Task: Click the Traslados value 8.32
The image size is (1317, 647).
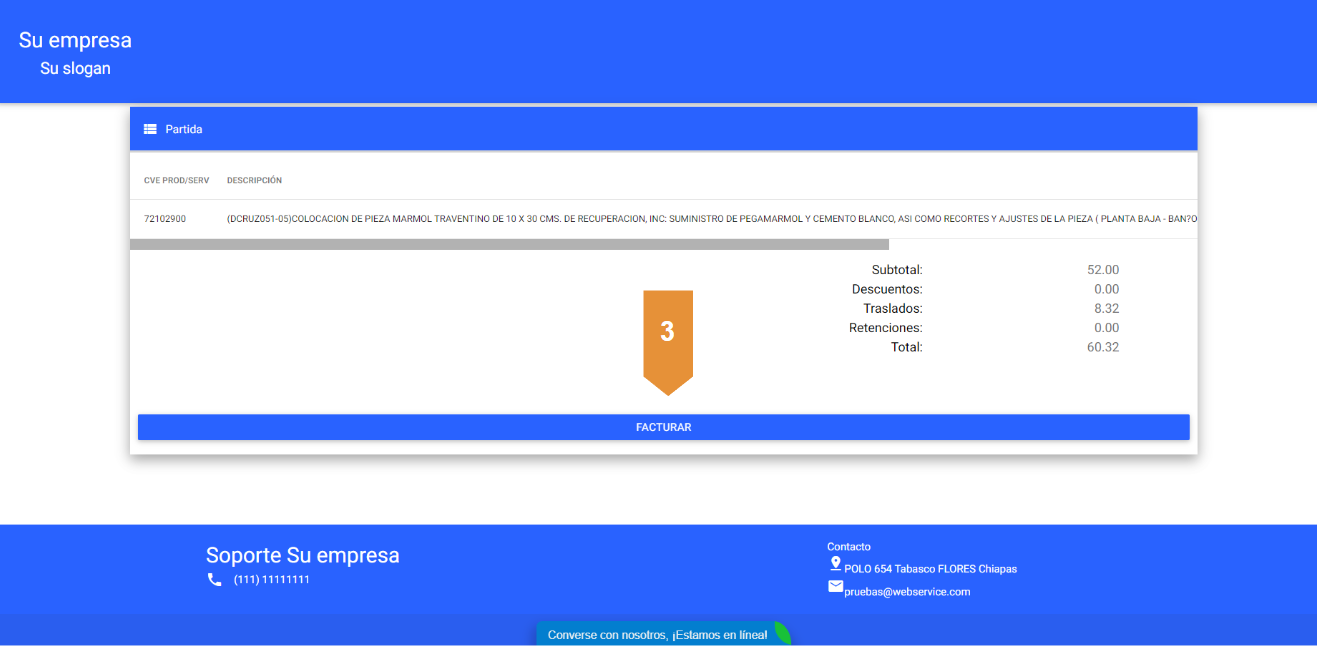Action: [x=1106, y=309]
